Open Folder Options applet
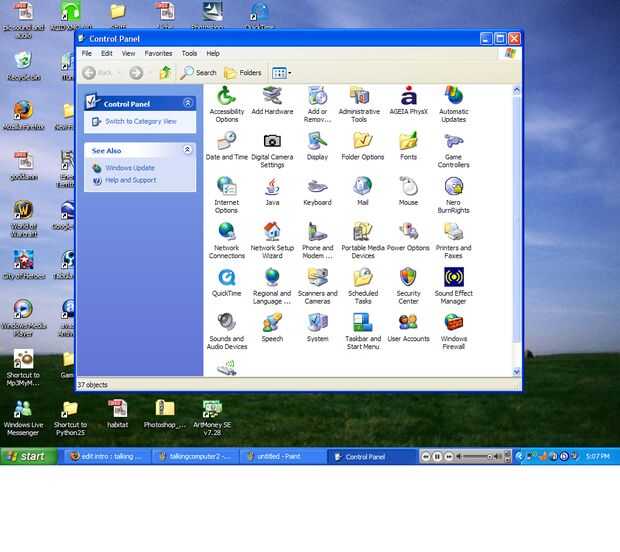This screenshot has height=552, width=620. click(363, 146)
